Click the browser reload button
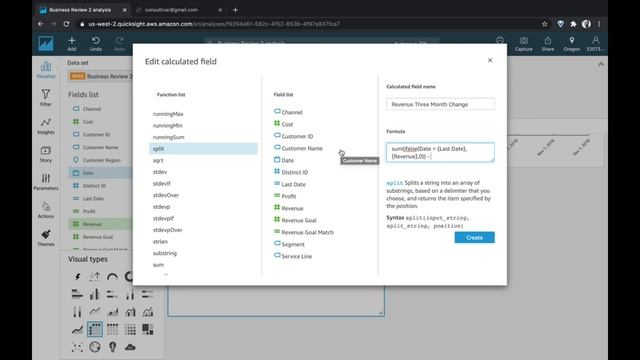 tap(67, 24)
